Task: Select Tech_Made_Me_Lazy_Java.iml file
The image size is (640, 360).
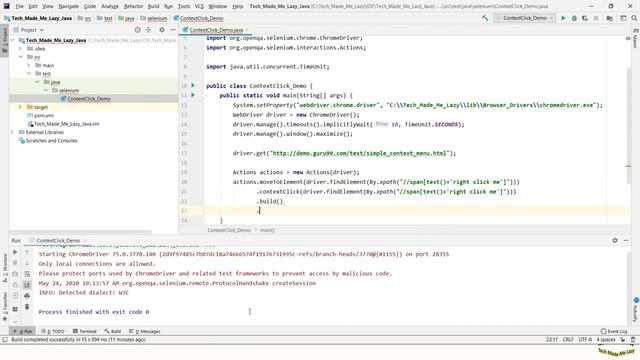Action: click(x=66, y=124)
